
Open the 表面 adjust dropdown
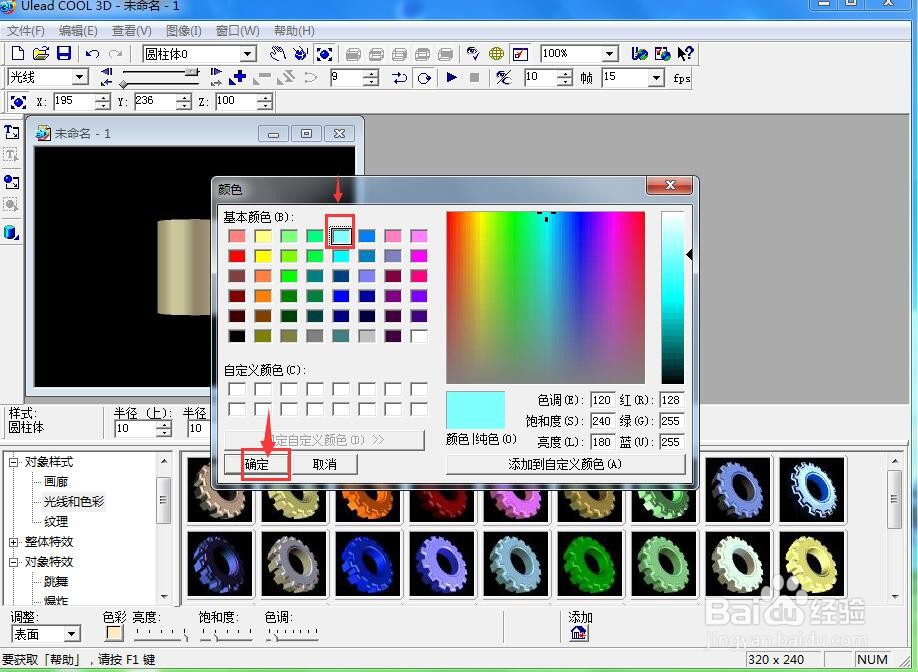[71, 634]
